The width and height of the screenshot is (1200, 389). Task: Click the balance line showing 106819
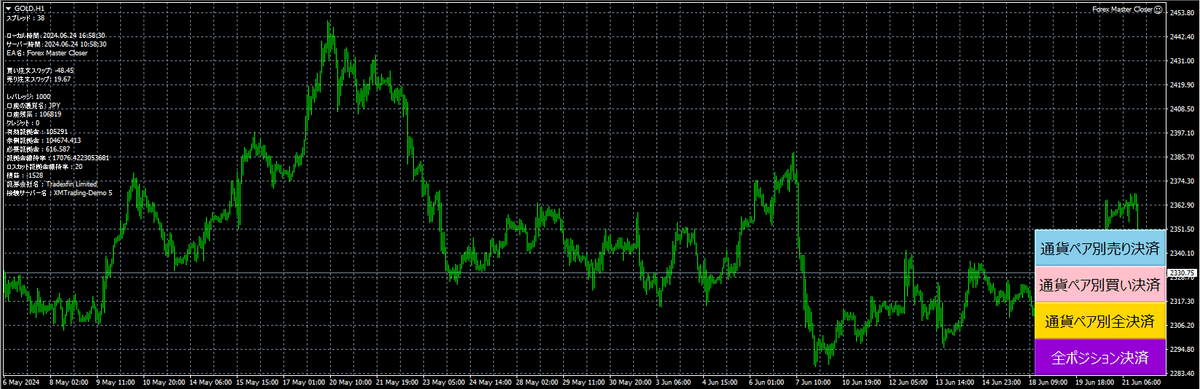34,114
